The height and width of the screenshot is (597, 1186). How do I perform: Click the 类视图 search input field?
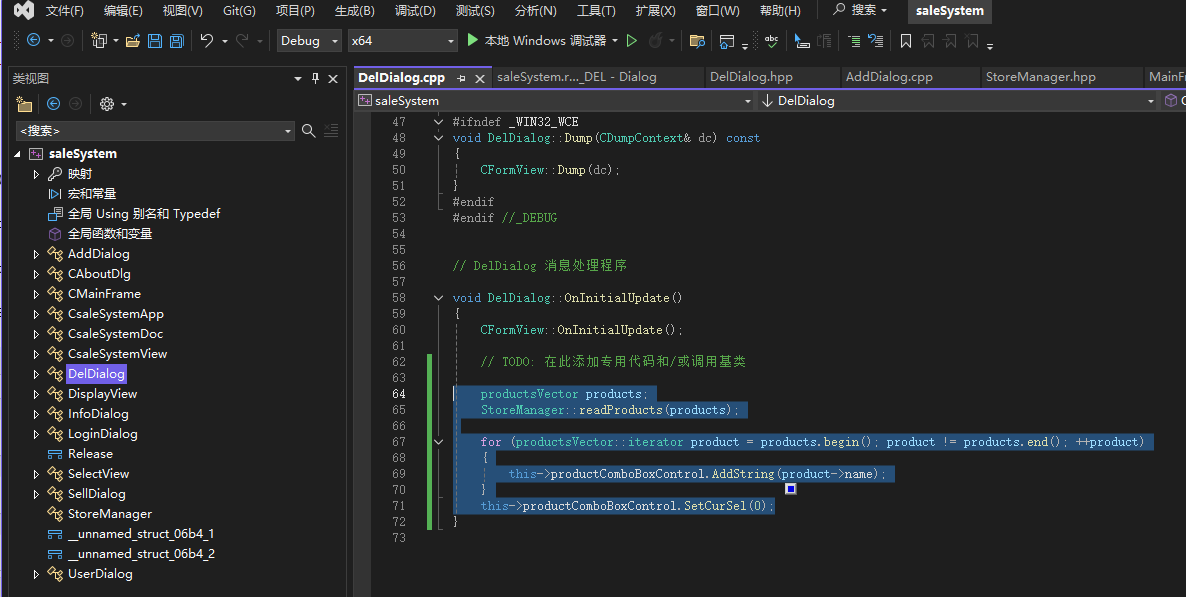tap(150, 131)
